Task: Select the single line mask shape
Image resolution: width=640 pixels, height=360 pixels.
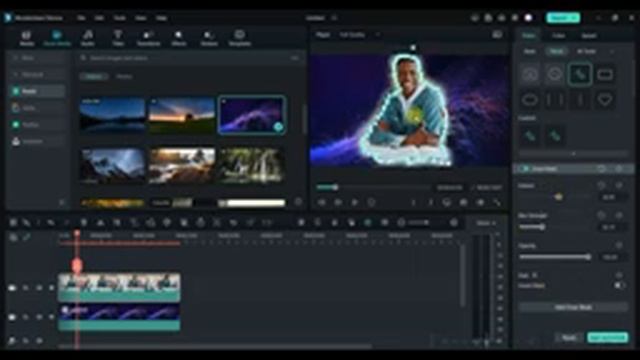Action: [x=580, y=100]
